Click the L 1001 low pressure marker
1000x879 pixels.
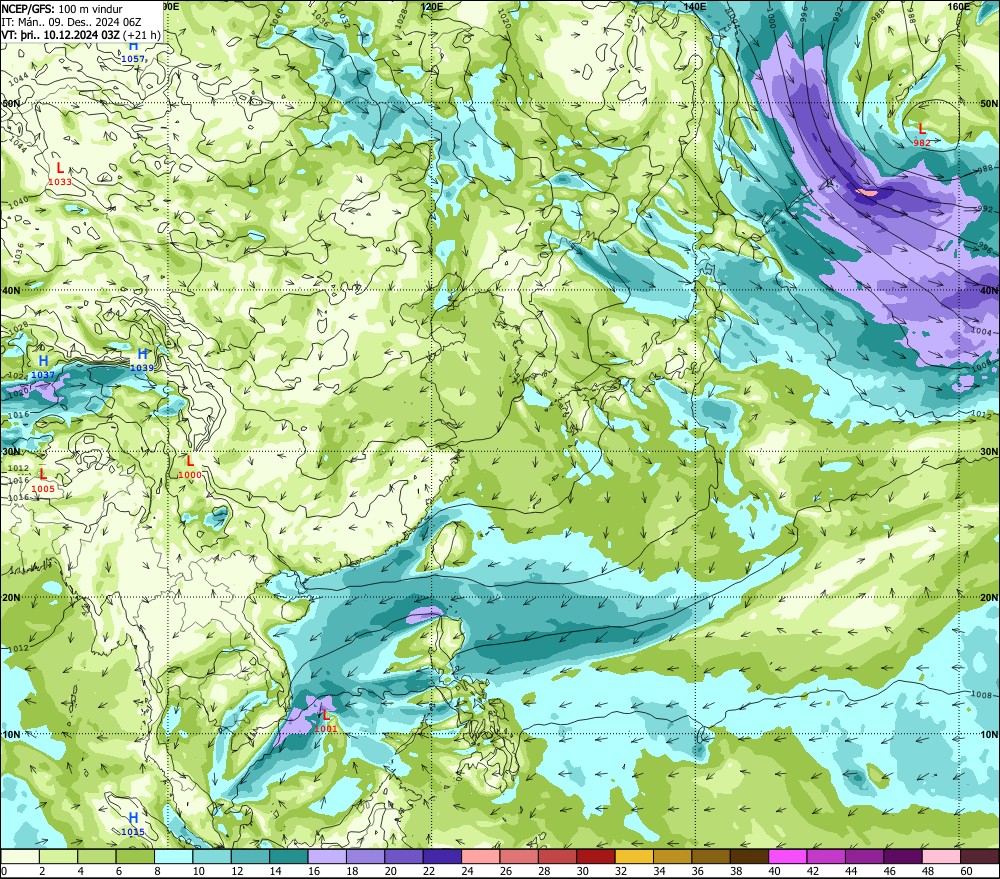coord(326,721)
